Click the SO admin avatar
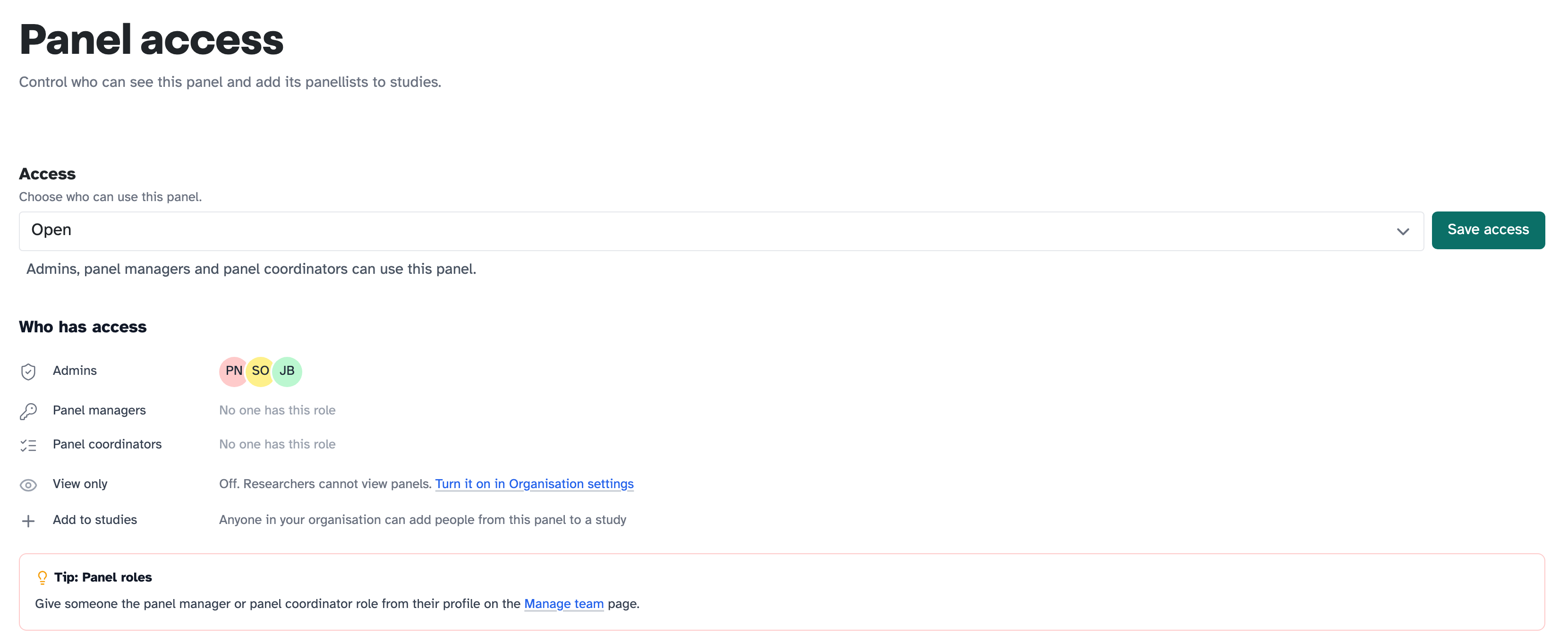The image size is (1568, 642). pos(260,371)
